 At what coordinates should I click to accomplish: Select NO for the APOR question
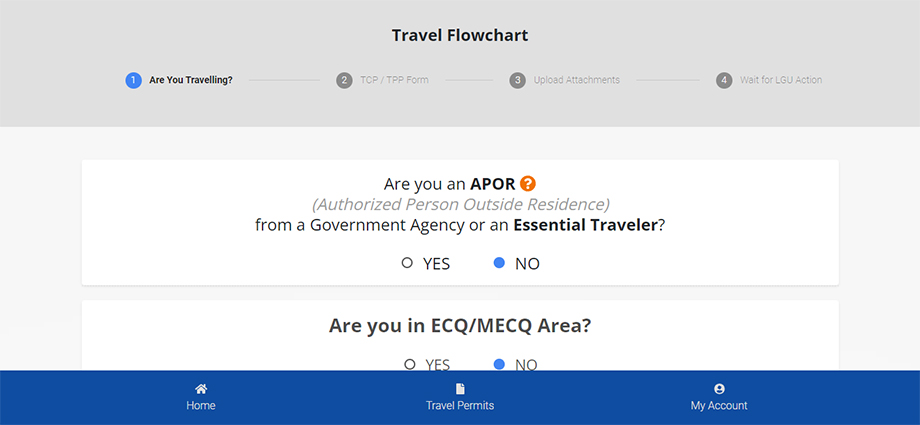(x=499, y=263)
